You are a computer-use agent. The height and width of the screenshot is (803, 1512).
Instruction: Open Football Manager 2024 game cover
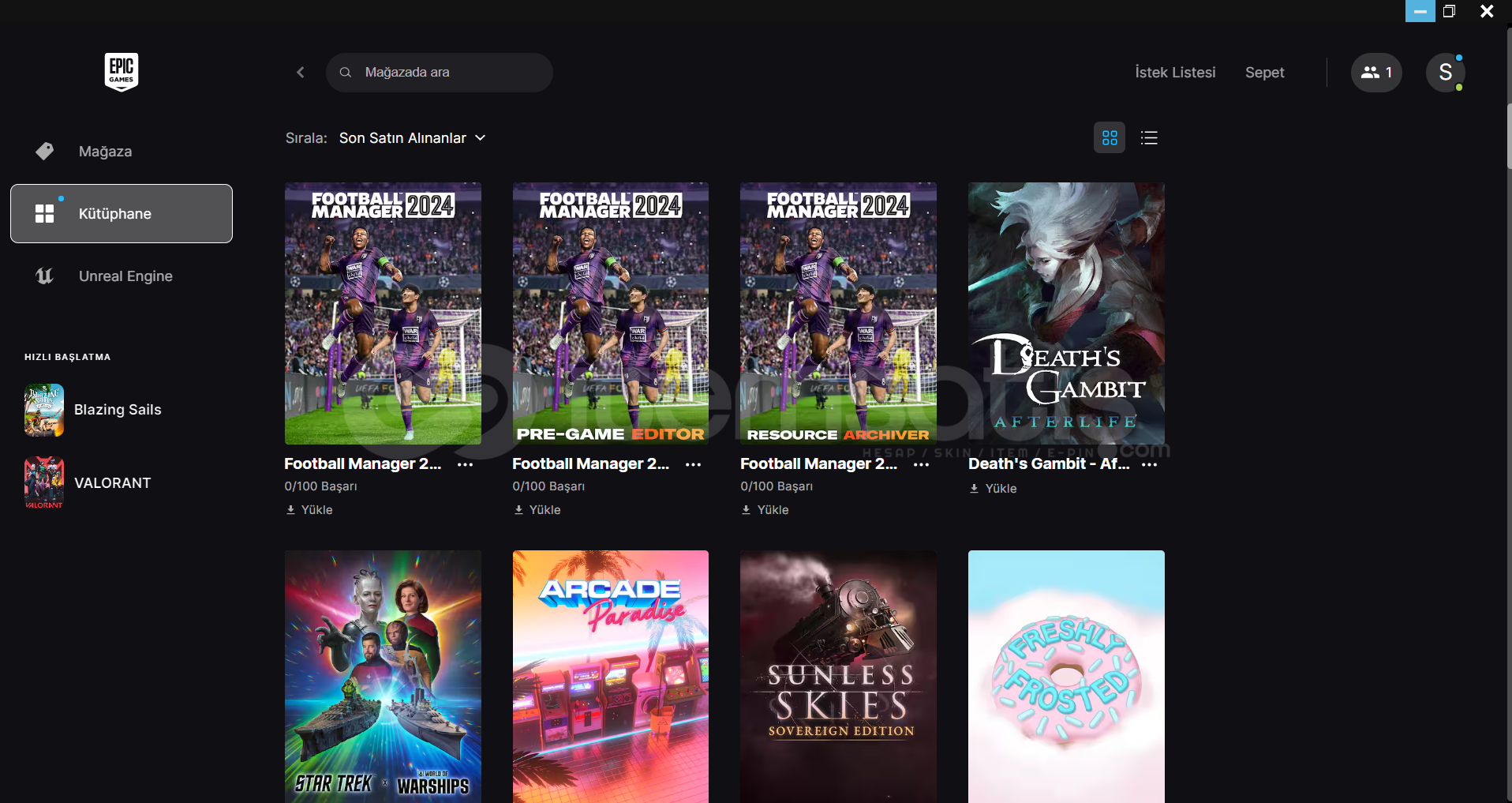[383, 313]
